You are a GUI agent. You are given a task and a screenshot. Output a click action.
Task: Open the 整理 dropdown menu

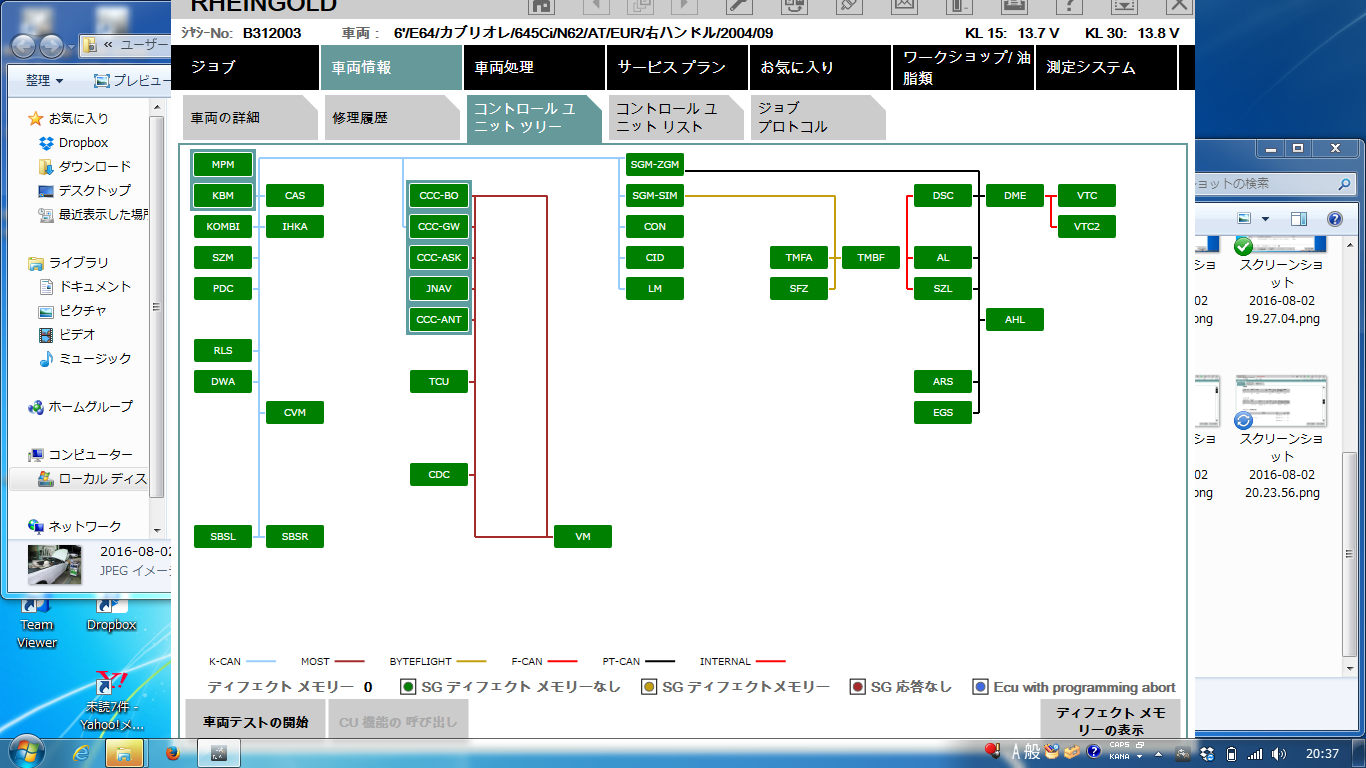click(x=44, y=80)
